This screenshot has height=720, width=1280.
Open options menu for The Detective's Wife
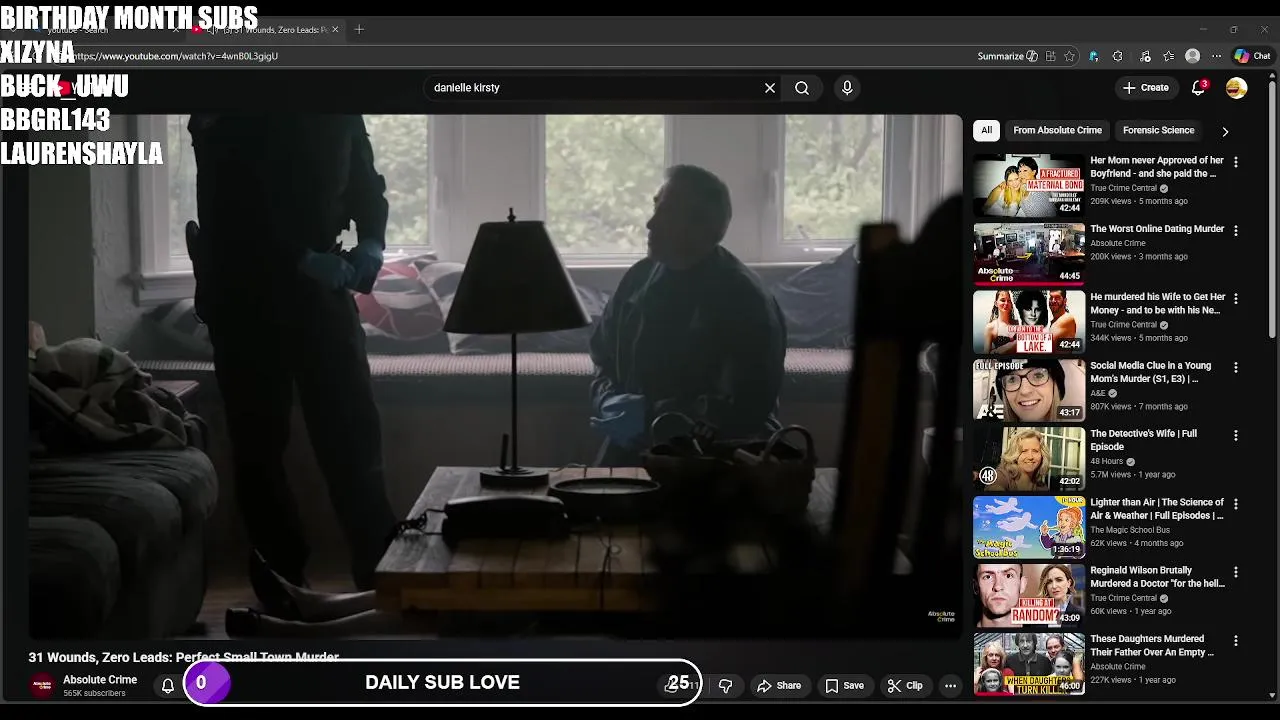point(1236,435)
